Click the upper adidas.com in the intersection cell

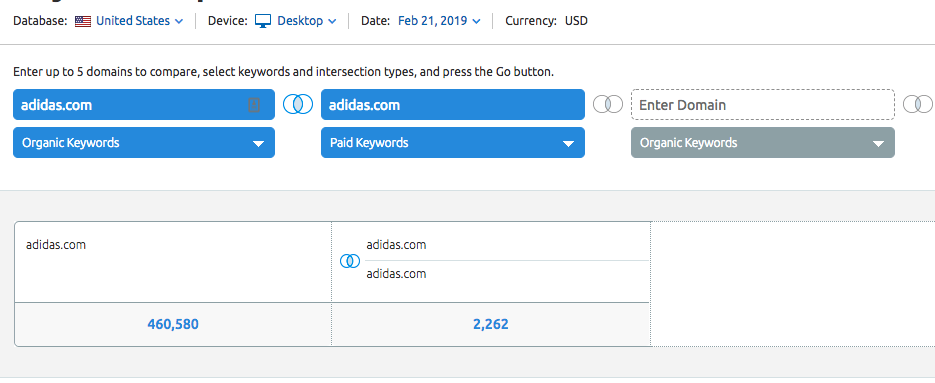[x=397, y=245]
